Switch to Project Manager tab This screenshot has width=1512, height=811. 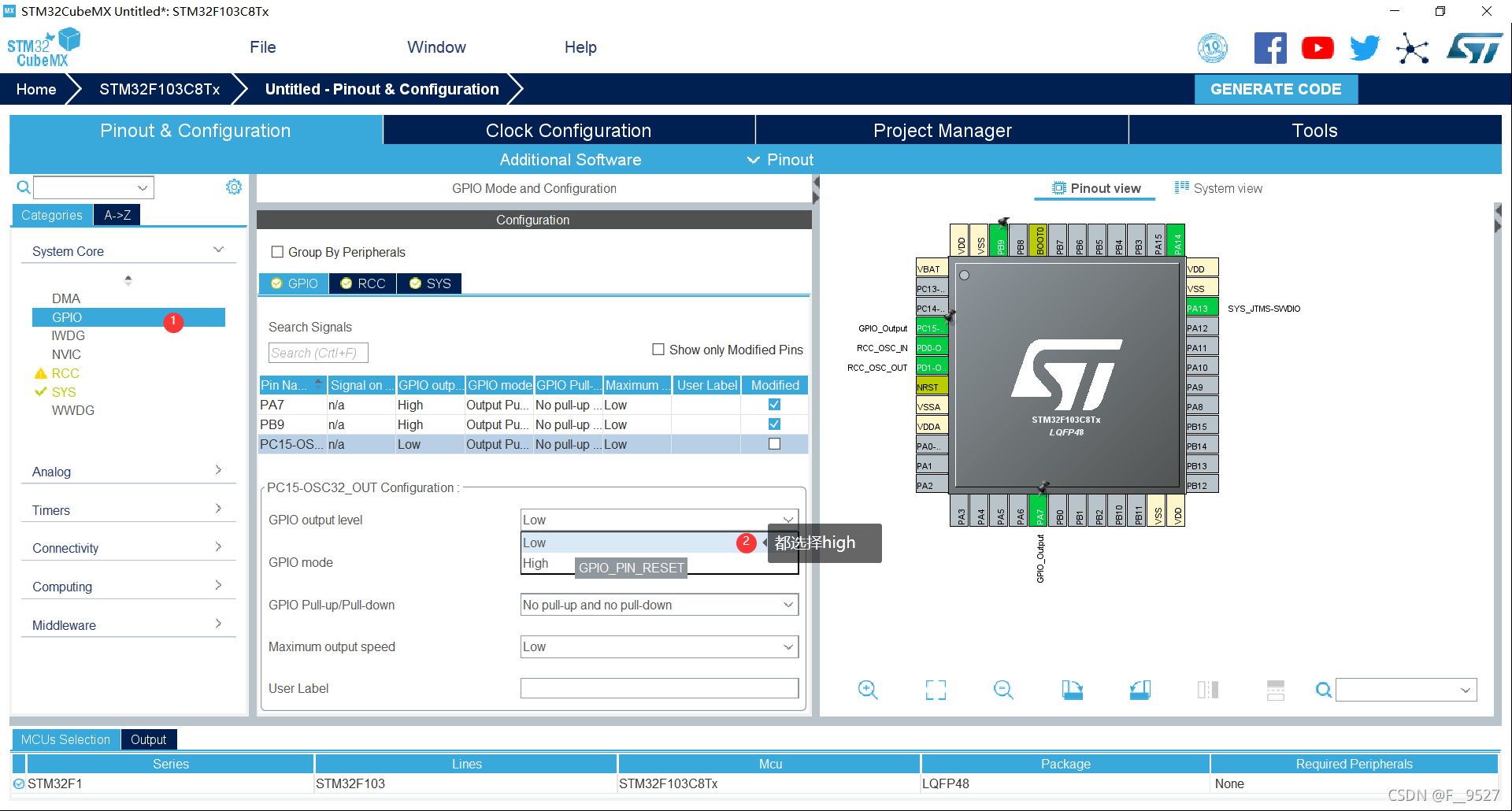pos(942,130)
